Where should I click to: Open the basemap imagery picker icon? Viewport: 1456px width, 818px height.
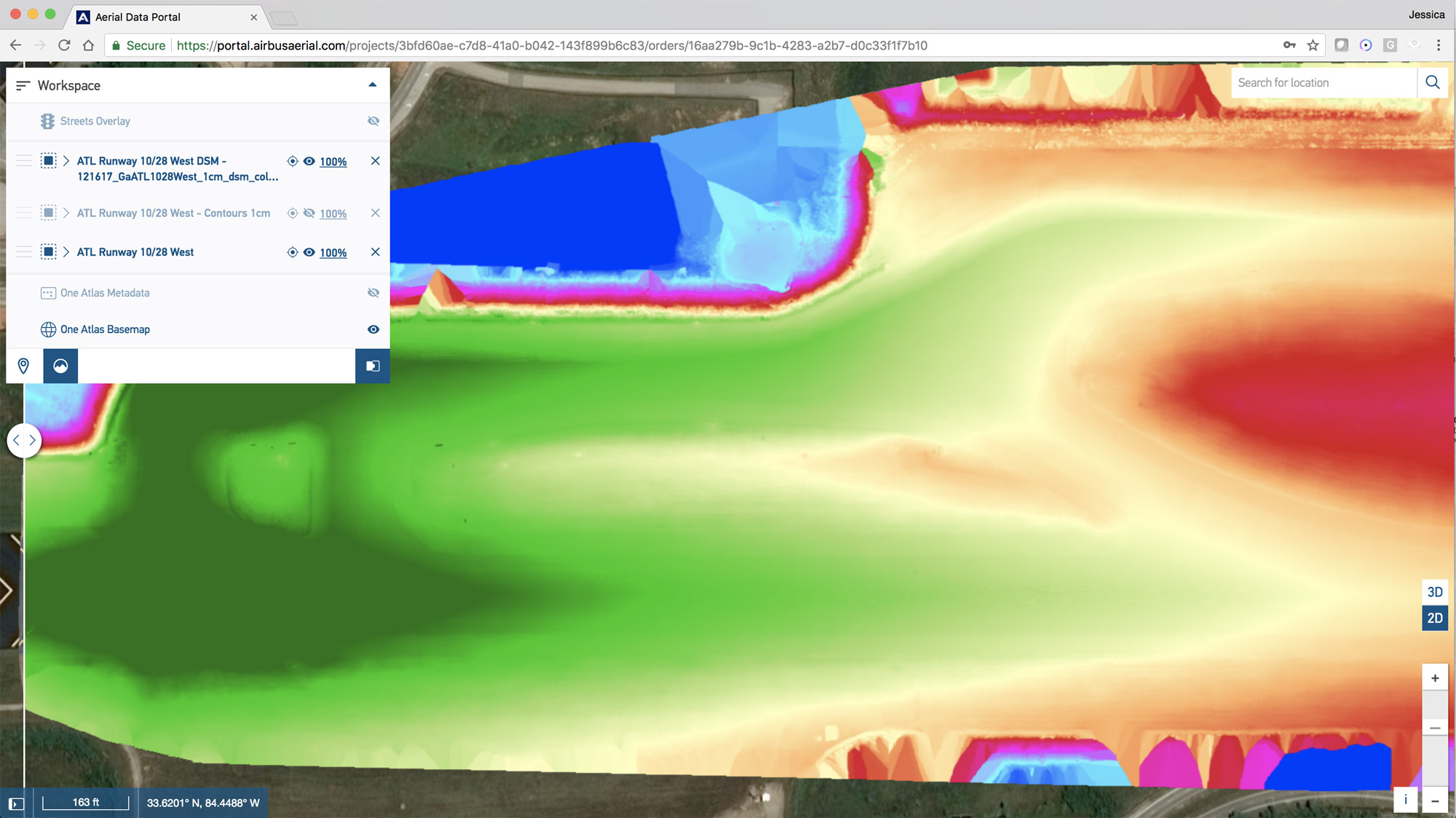(x=60, y=366)
